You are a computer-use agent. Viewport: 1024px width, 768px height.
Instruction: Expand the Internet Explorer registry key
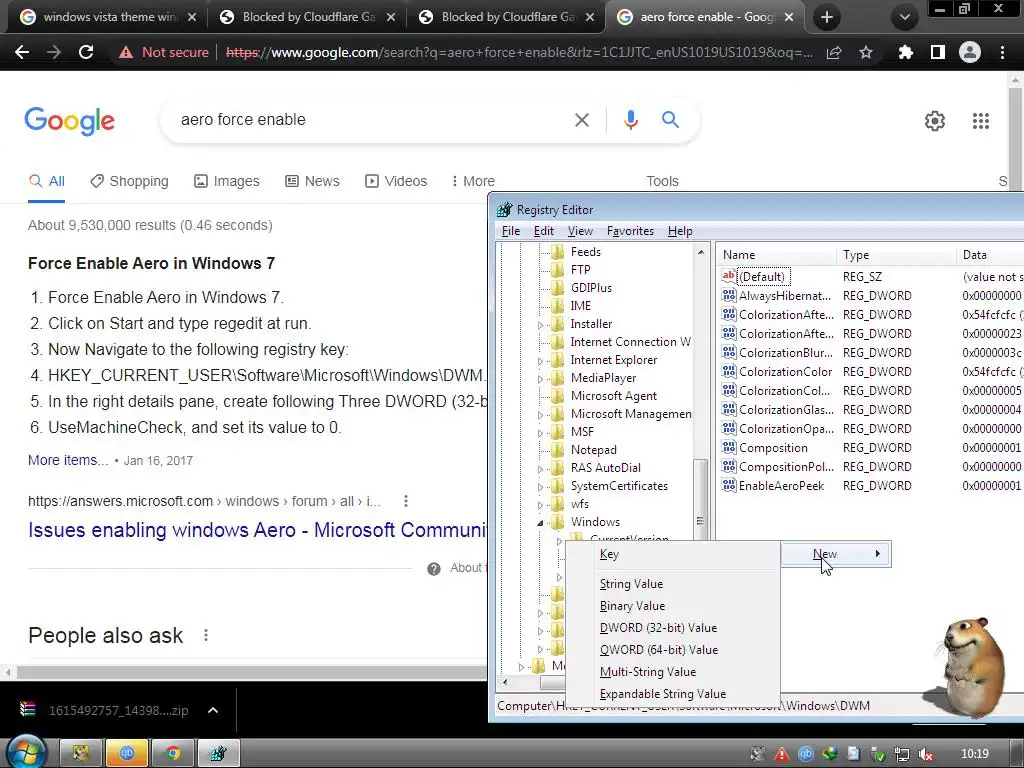540,360
